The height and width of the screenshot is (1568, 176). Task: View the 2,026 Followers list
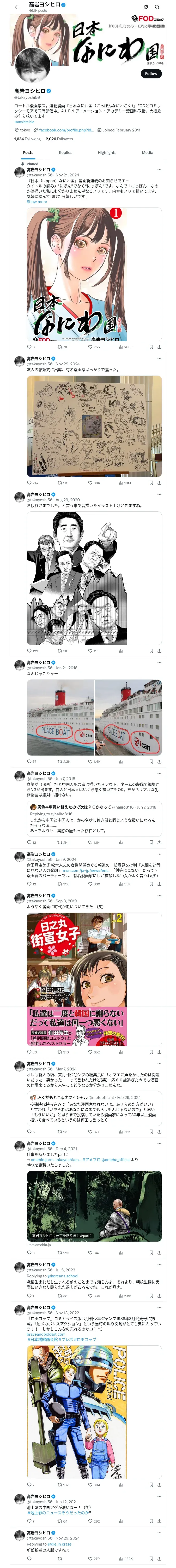59,139
